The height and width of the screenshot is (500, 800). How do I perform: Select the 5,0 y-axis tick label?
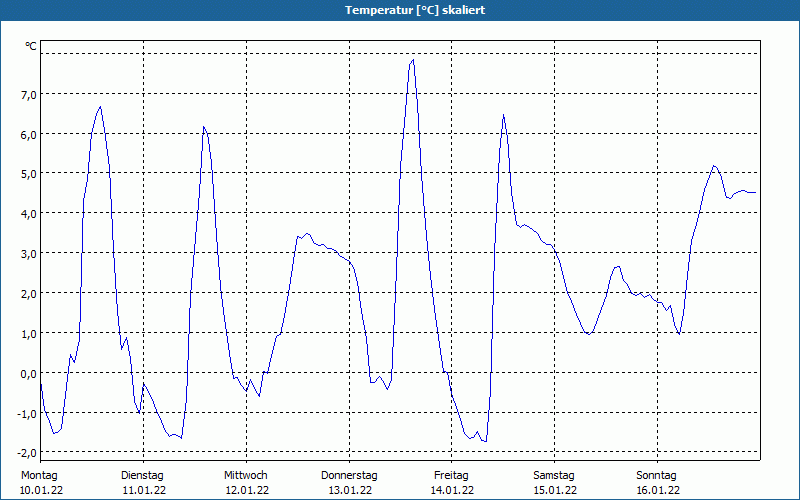click(28, 174)
